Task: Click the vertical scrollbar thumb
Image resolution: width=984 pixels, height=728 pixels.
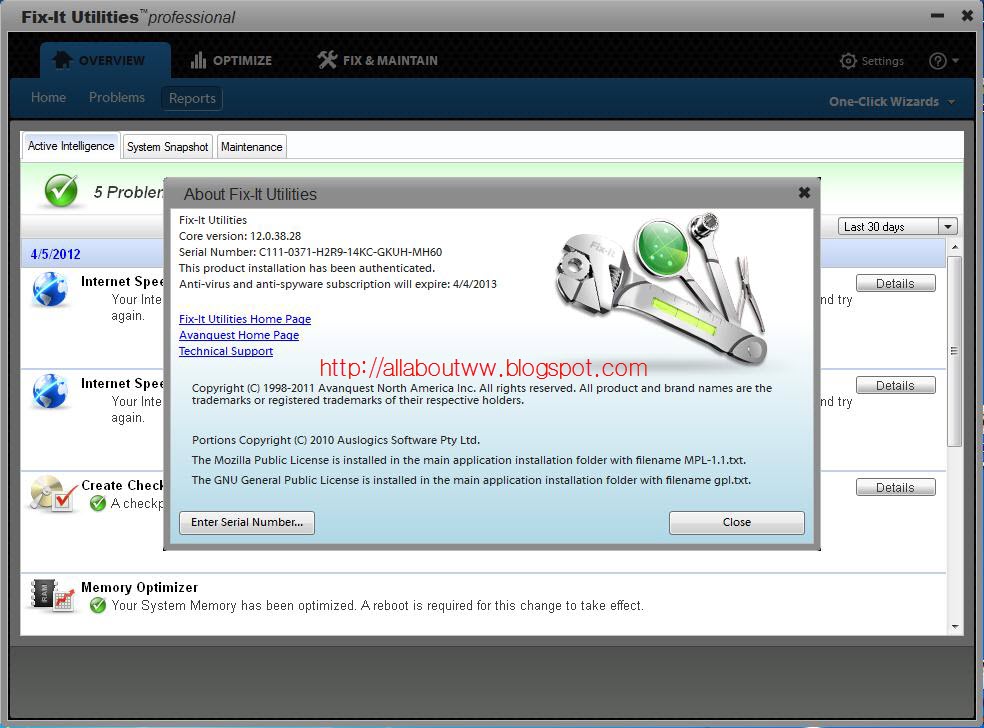Action: pos(955,351)
